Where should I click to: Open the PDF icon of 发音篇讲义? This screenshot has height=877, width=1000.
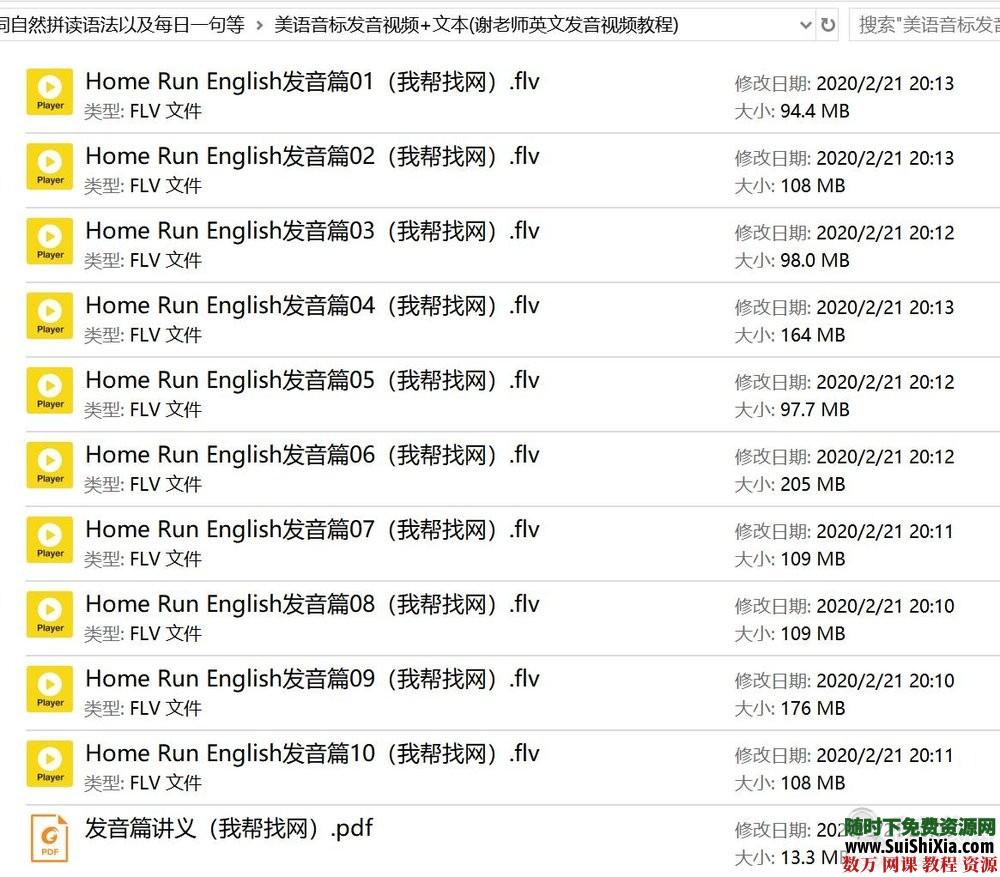tap(49, 837)
